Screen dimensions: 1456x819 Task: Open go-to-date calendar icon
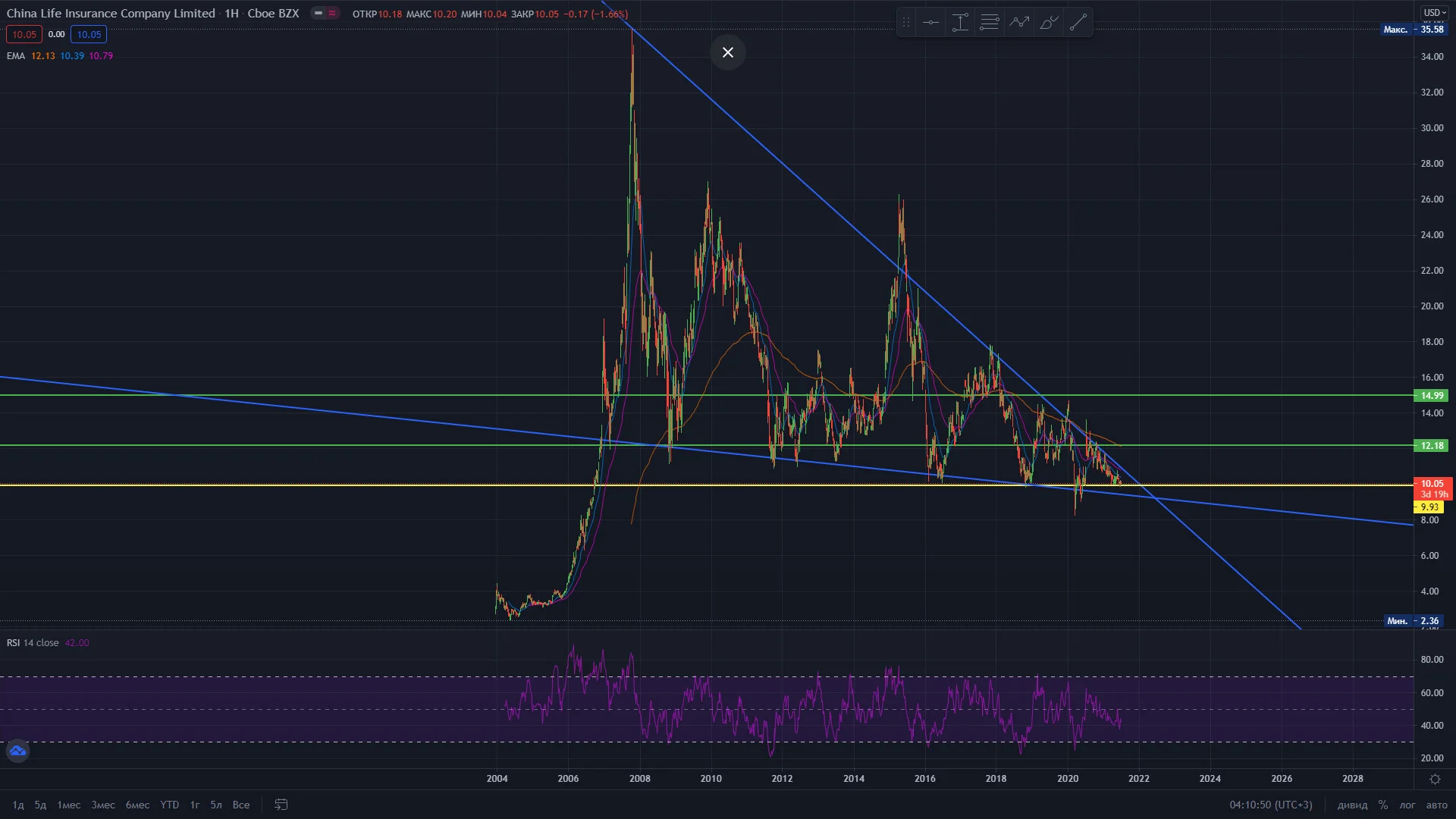coord(281,805)
